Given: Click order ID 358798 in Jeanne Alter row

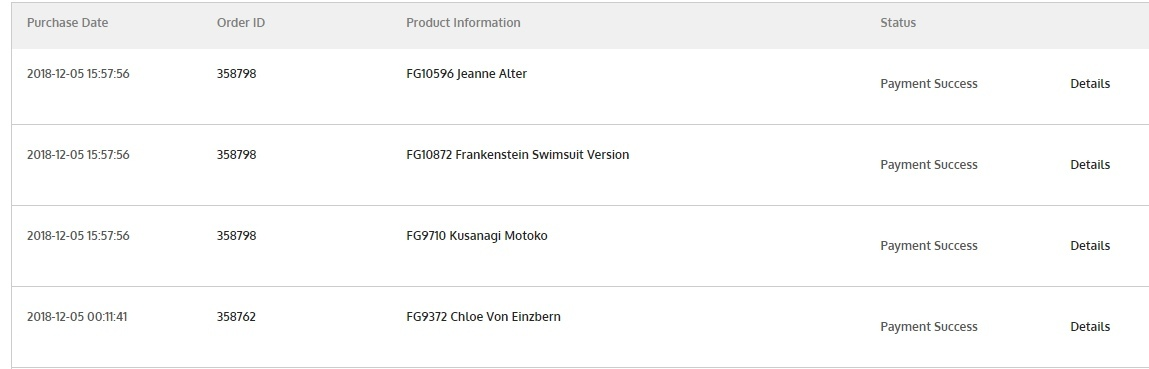Looking at the screenshot, I should 236,74.
